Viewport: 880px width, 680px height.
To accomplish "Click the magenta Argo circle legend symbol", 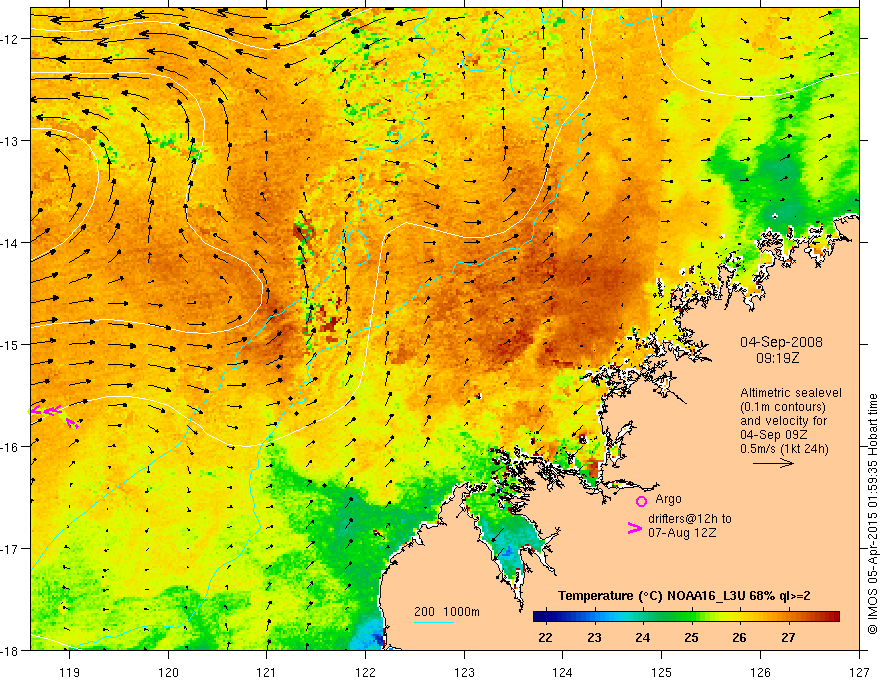I will click(641, 501).
